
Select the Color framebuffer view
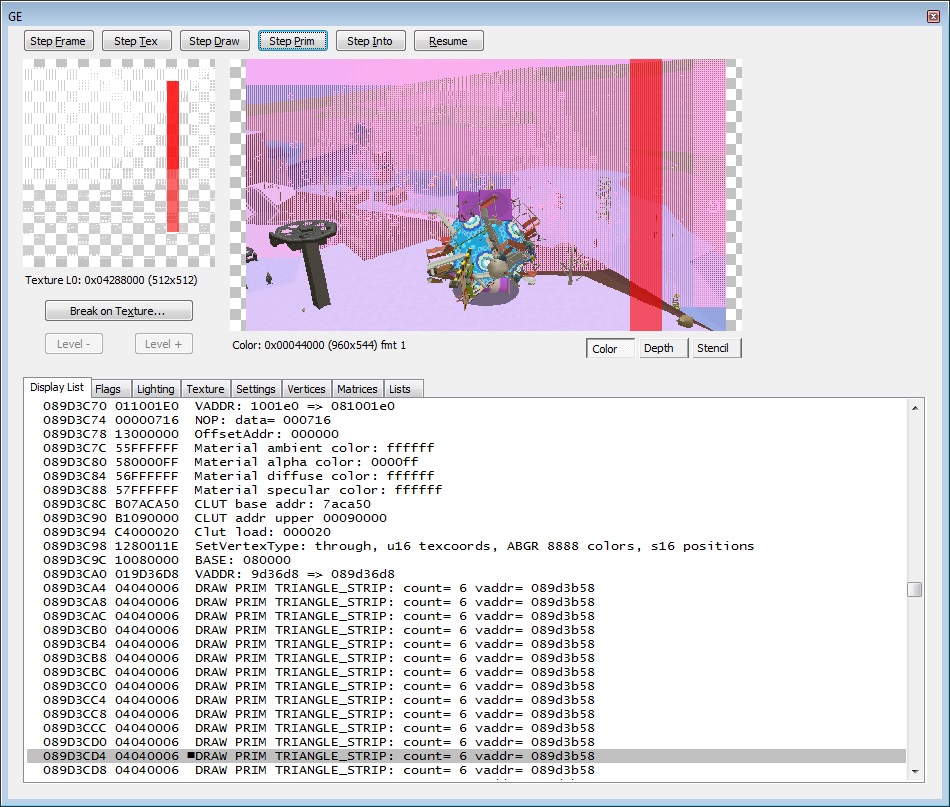pos(606,348)
